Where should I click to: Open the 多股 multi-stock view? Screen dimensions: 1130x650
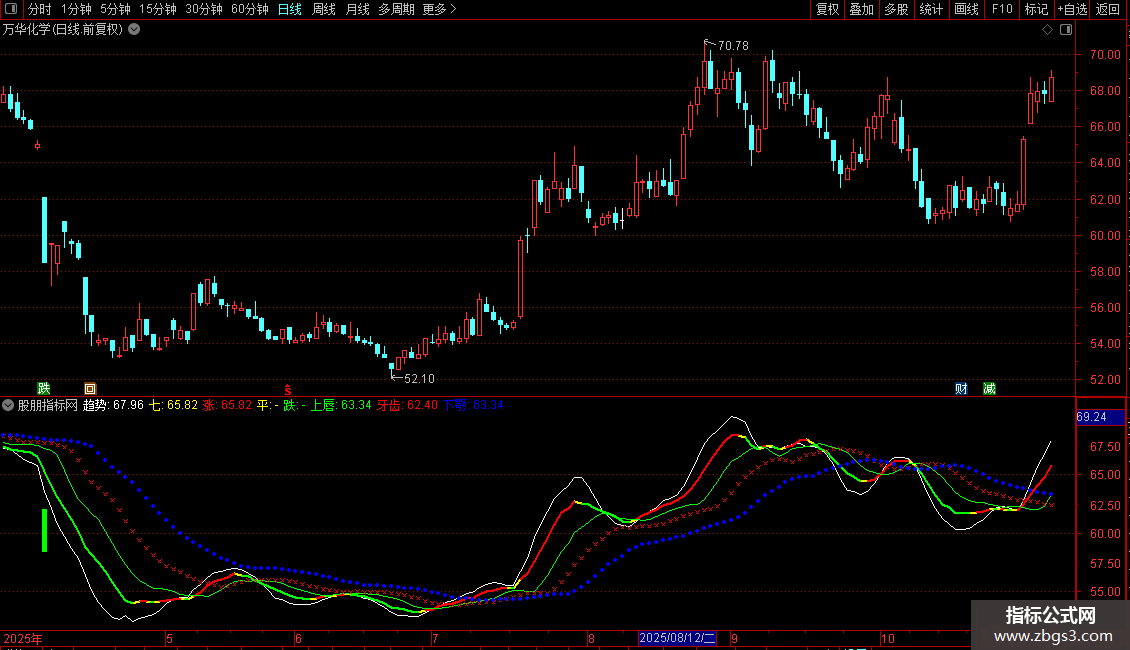[x=896, y=9]
